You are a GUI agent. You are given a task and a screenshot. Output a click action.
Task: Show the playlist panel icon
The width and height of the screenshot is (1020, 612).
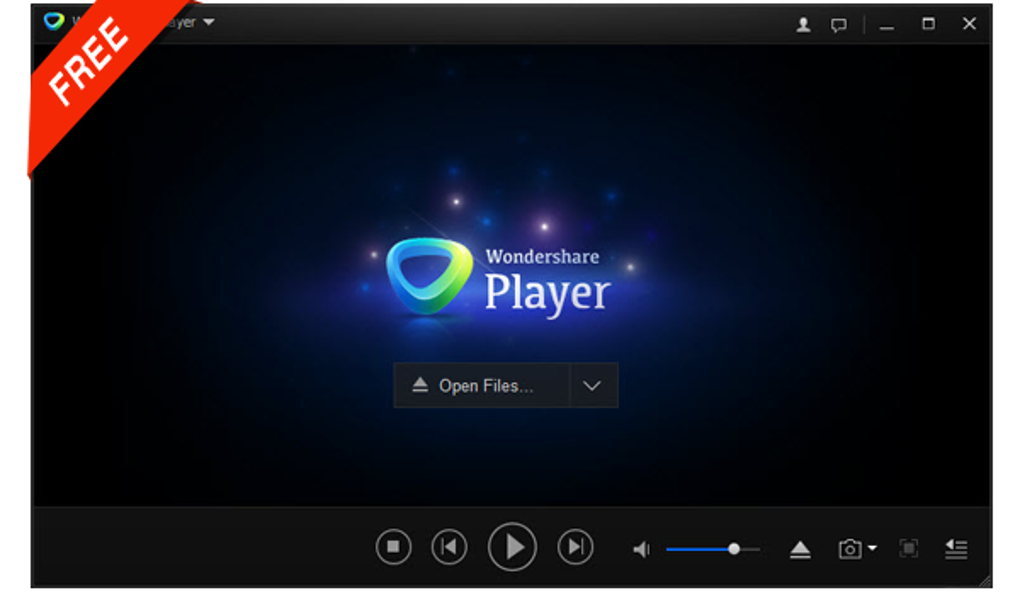[956, 549]
